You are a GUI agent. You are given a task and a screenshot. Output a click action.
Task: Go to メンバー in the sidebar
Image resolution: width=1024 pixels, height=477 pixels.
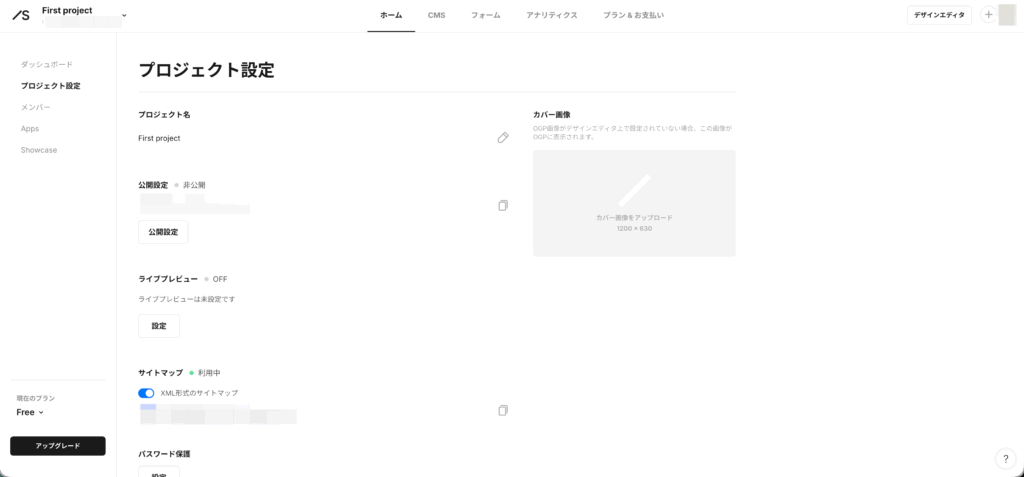point(35,107)
